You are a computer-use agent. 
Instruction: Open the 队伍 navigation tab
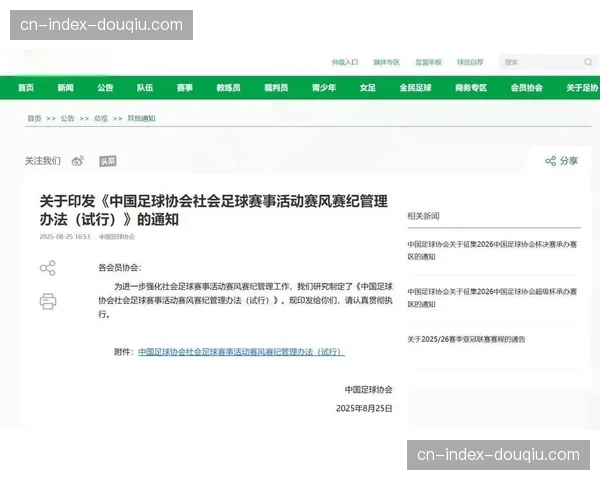pyautogui.click(x=145, y=88)
